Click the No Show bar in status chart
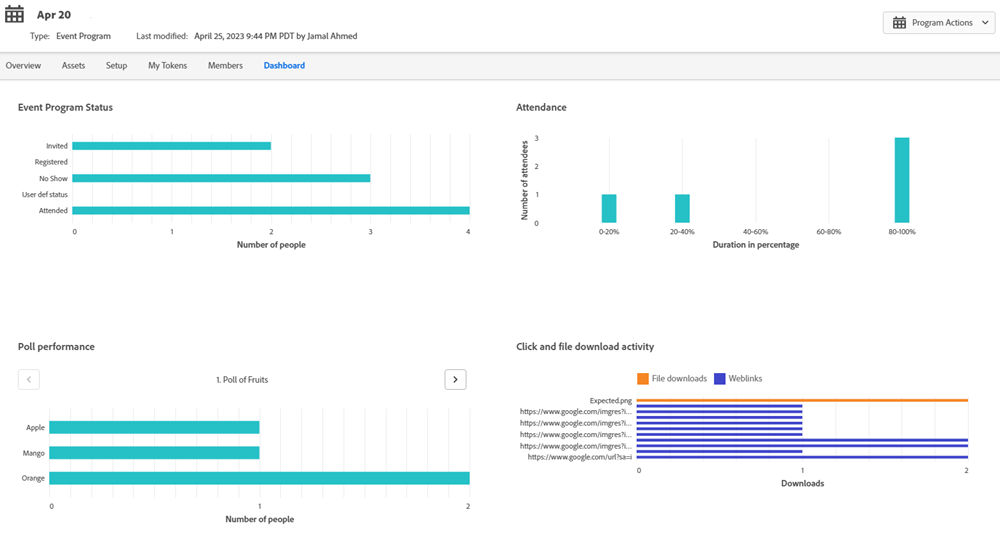The height and width of the screenshot is (535, 1000). [x=221, y=179]
